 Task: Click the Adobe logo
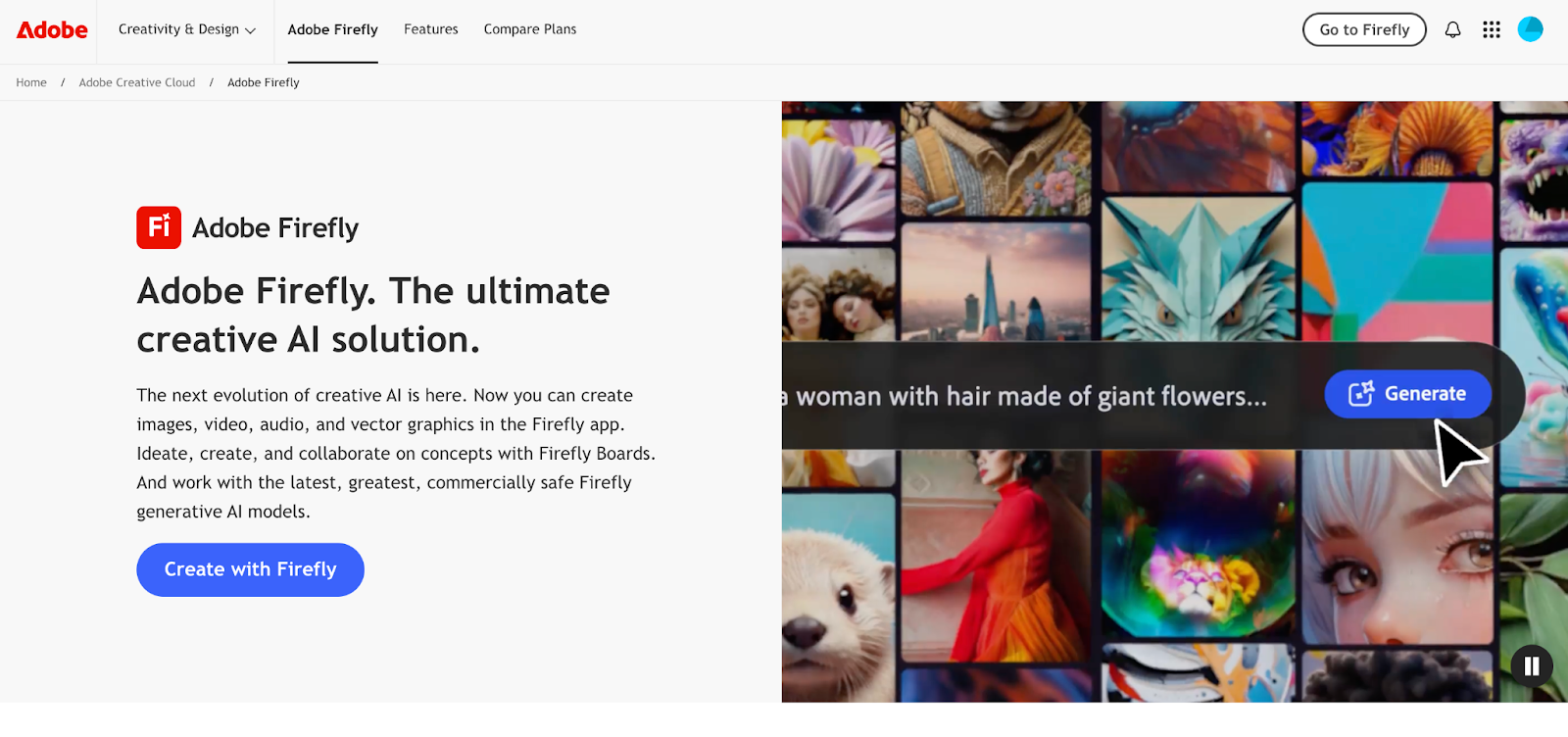point(52,30)
